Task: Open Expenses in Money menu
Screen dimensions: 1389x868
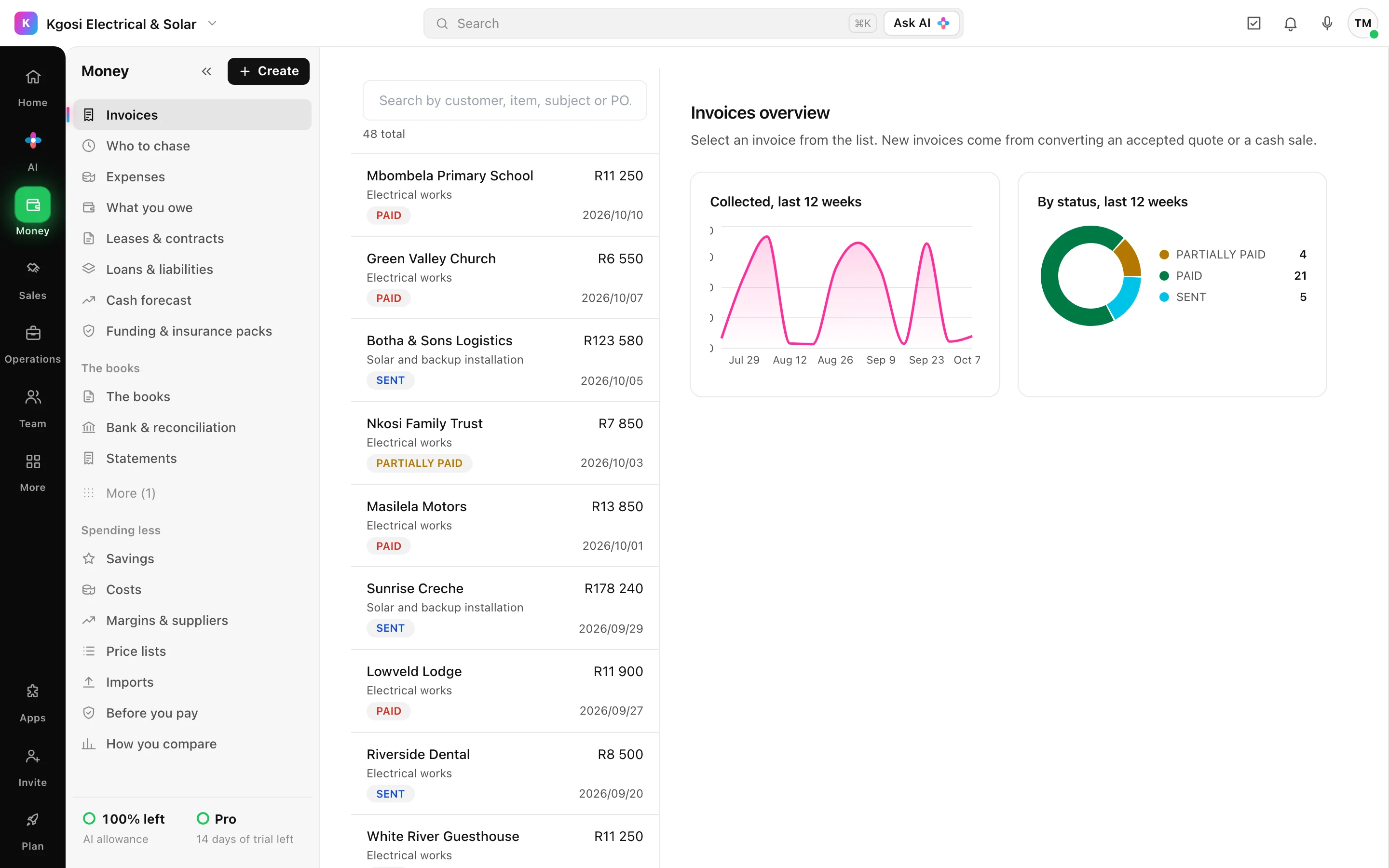Action: click(x=192, y=177)
